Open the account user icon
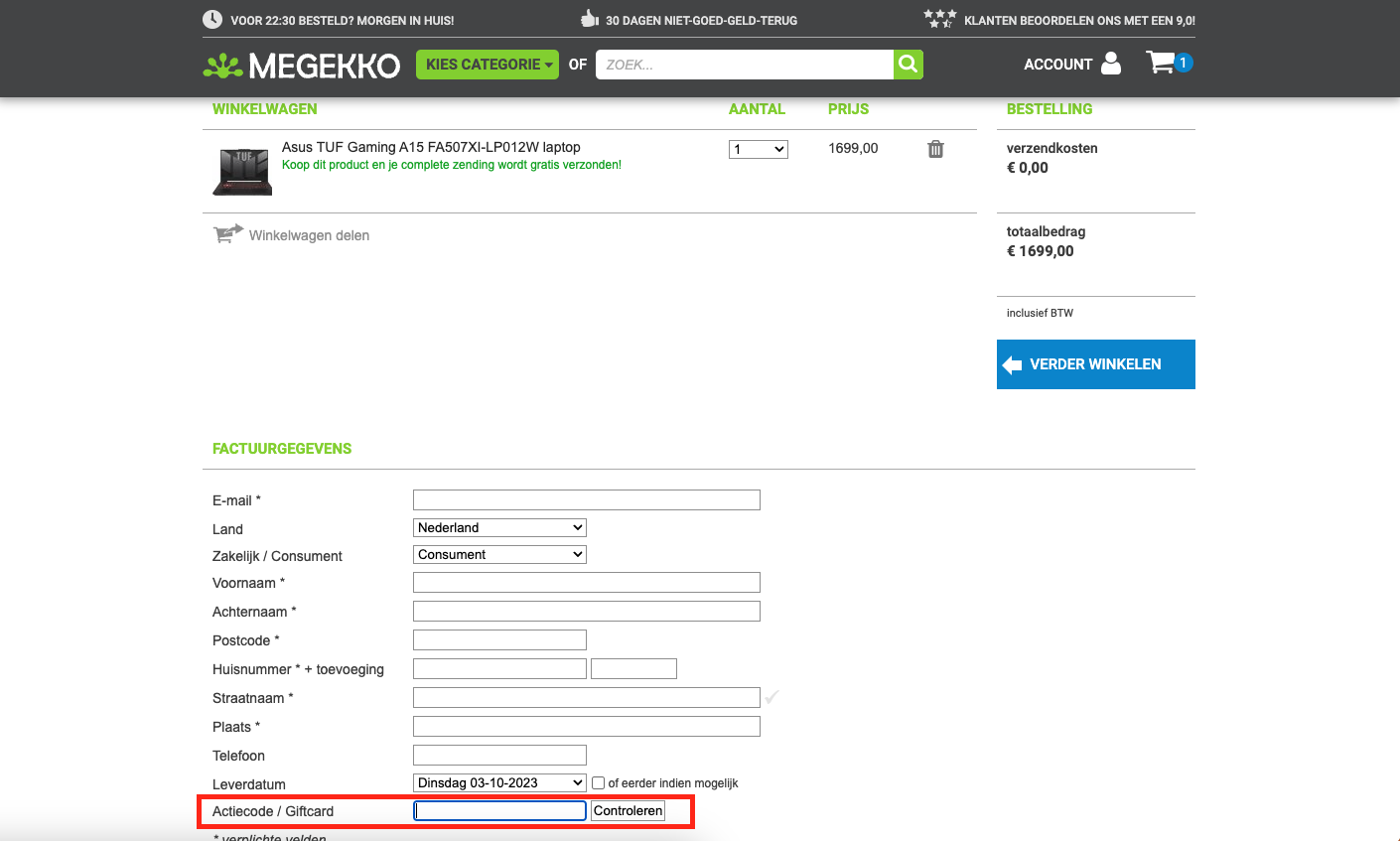Screen dimensions: 1400x841 click(x=1111, y=64)
